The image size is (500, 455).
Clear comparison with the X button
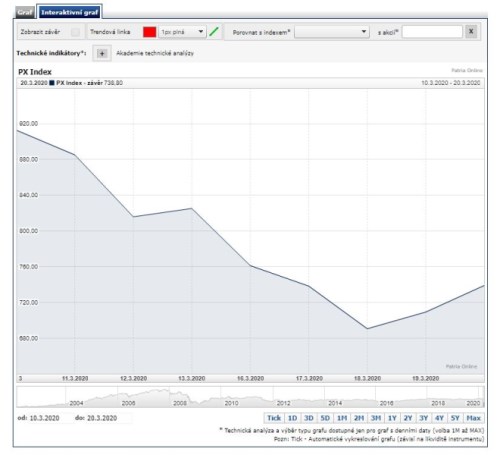coord(471,32)
